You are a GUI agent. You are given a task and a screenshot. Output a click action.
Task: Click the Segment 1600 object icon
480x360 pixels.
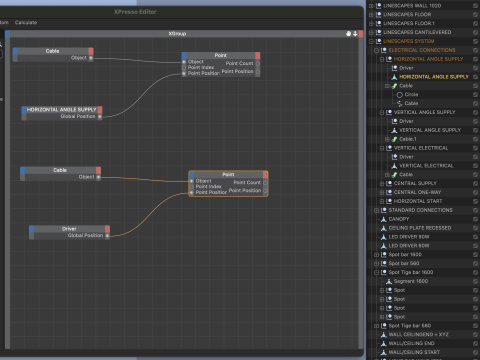(x=389, y=281)
